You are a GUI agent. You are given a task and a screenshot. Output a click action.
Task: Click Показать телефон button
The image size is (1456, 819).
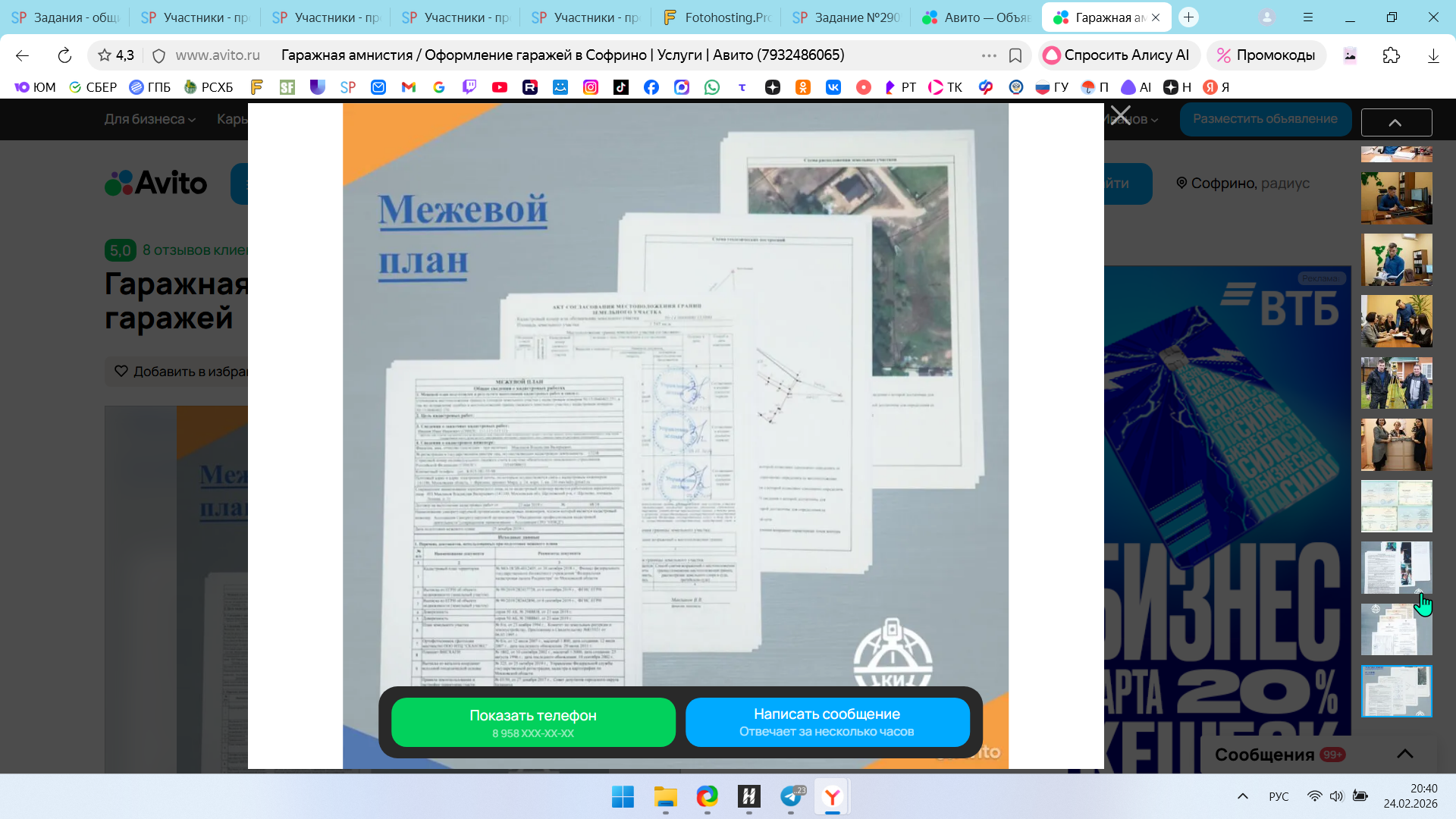(x=533, y=722)
